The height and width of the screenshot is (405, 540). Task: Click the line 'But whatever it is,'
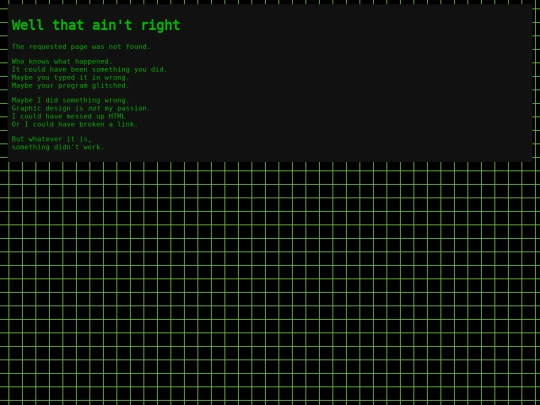pos(52,139)
